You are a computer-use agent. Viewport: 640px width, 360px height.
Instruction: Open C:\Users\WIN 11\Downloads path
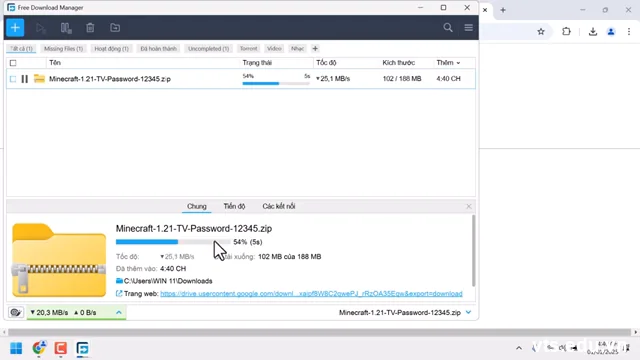point(168,281)
